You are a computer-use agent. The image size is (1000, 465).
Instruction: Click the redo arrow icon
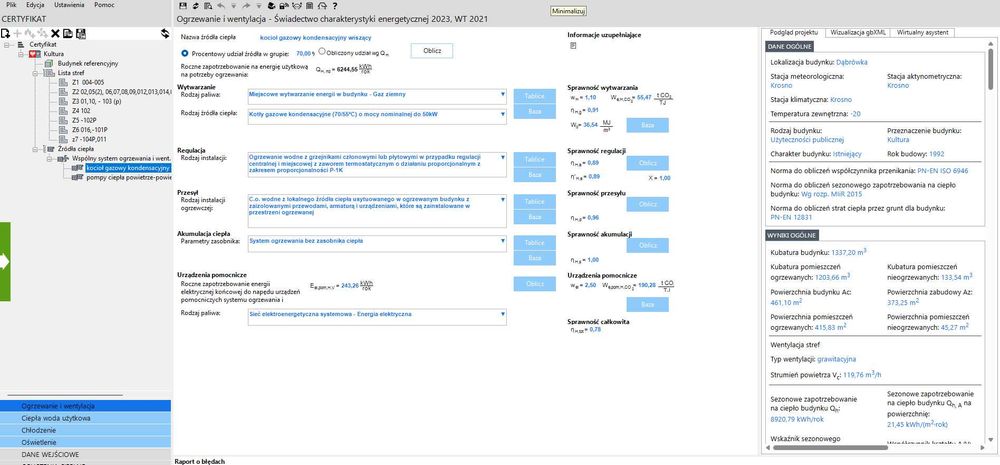coord(246,6)
